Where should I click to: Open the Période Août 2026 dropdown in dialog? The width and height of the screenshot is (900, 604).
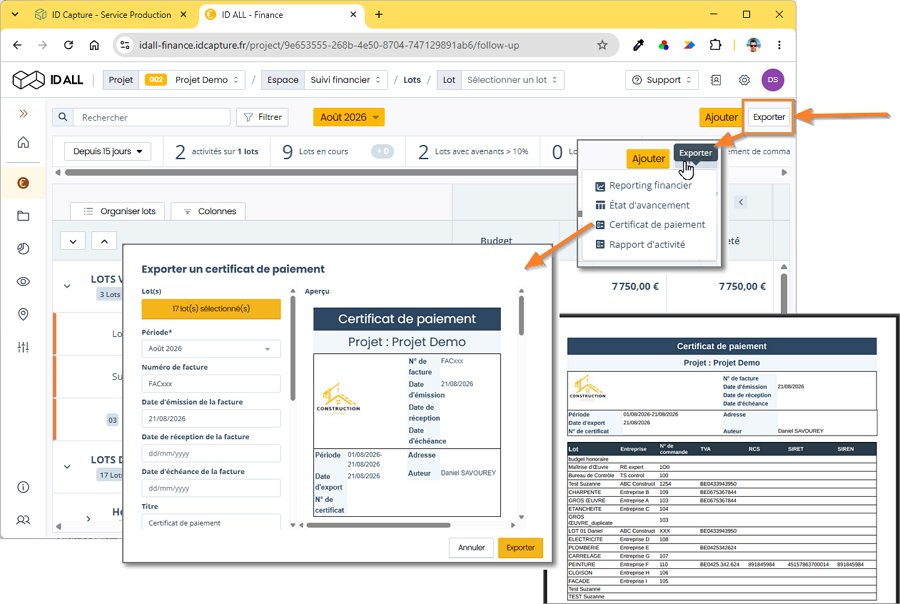pyautogui.click(x=211, y=349)
